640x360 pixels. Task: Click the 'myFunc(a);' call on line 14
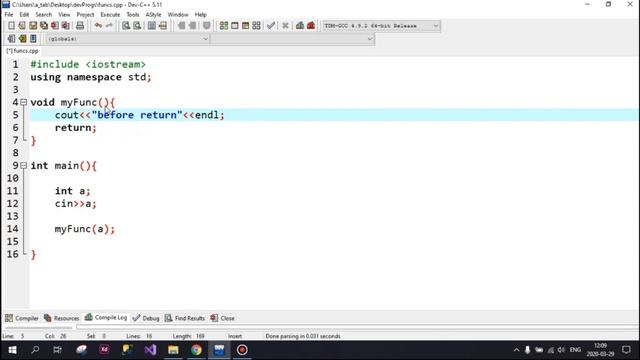[85, 229]
